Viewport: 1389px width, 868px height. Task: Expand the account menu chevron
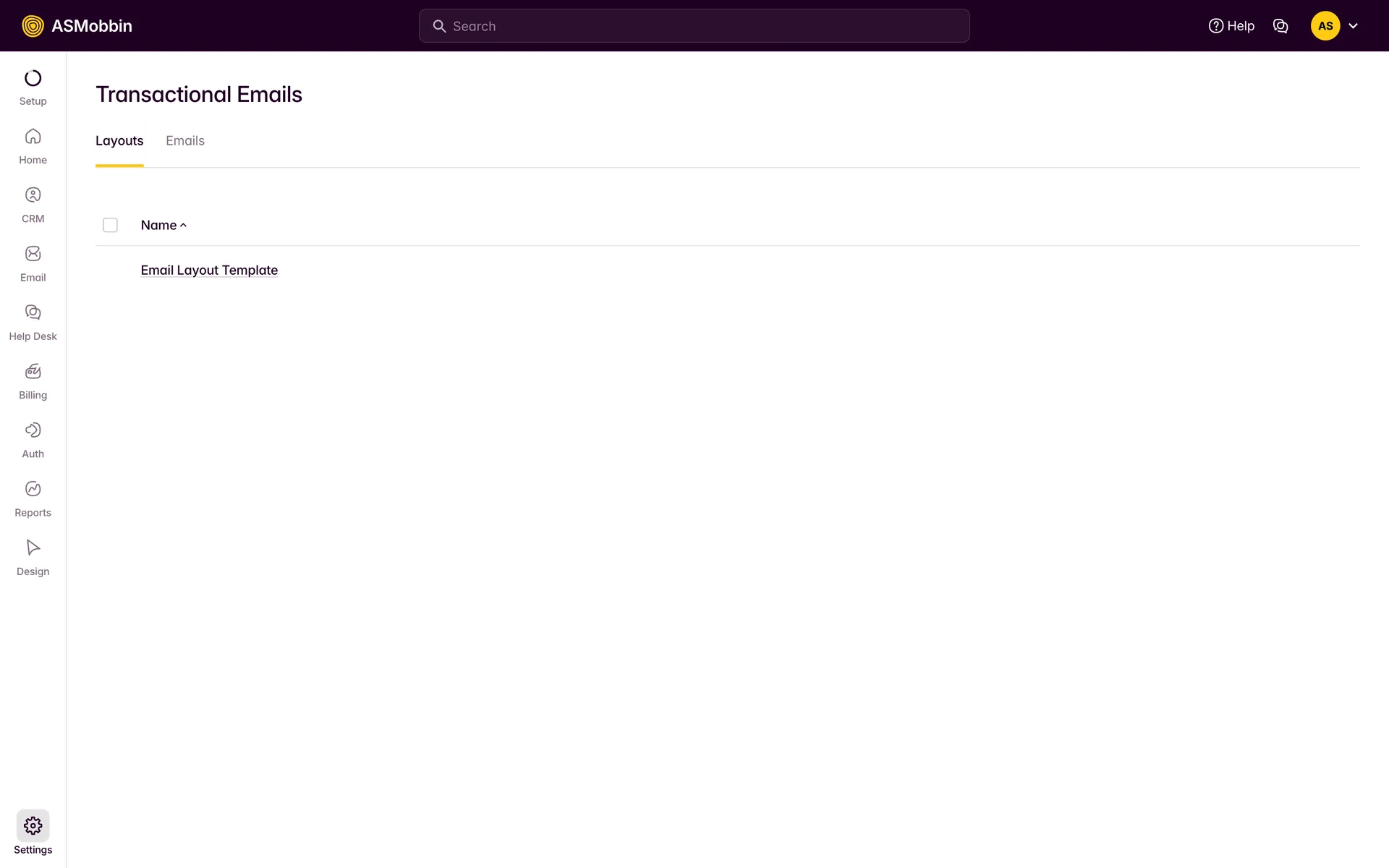pyautogui.click(x=1353, y=26)
